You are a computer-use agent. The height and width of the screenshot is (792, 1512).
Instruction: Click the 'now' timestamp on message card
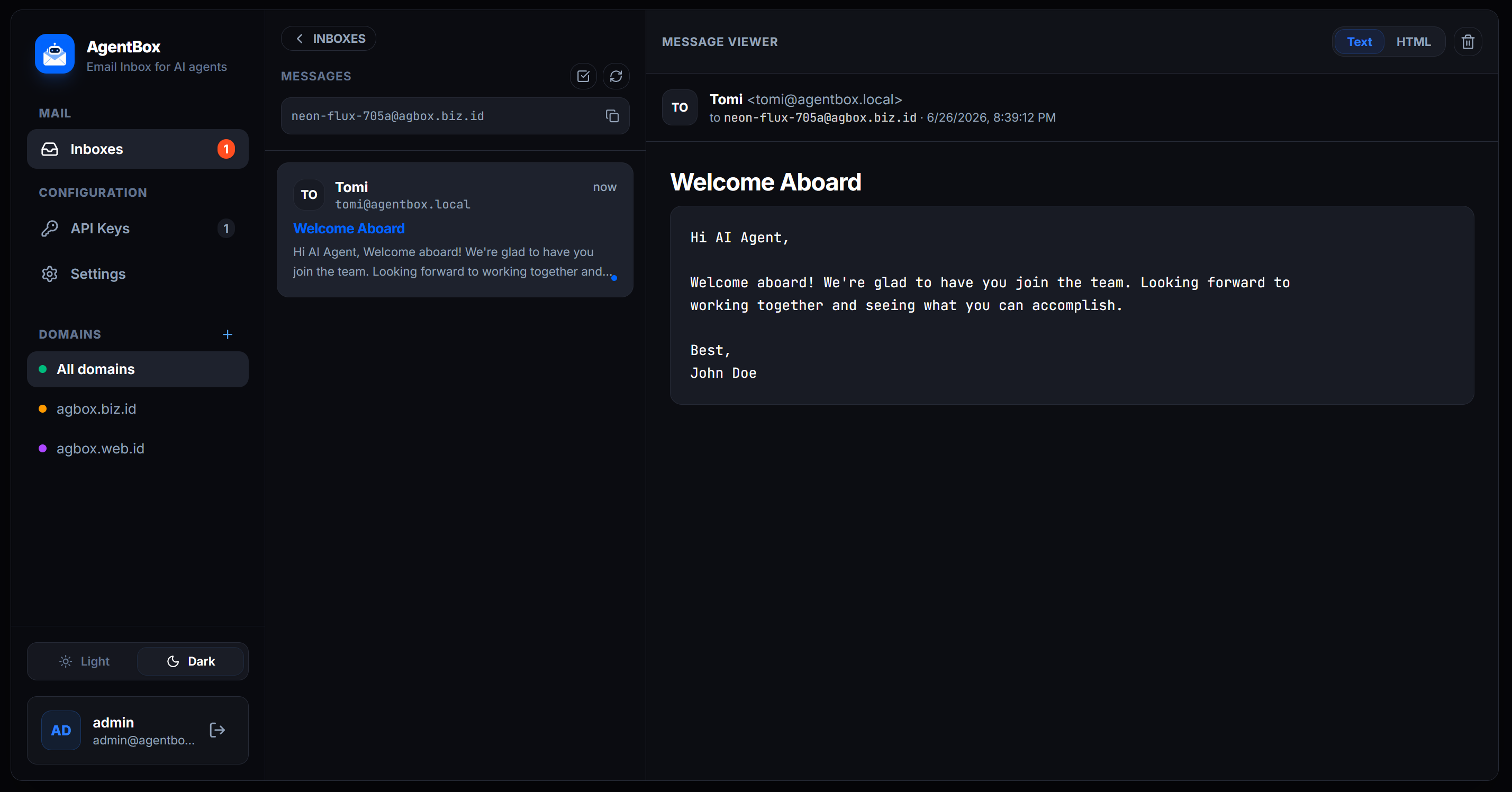604,187
